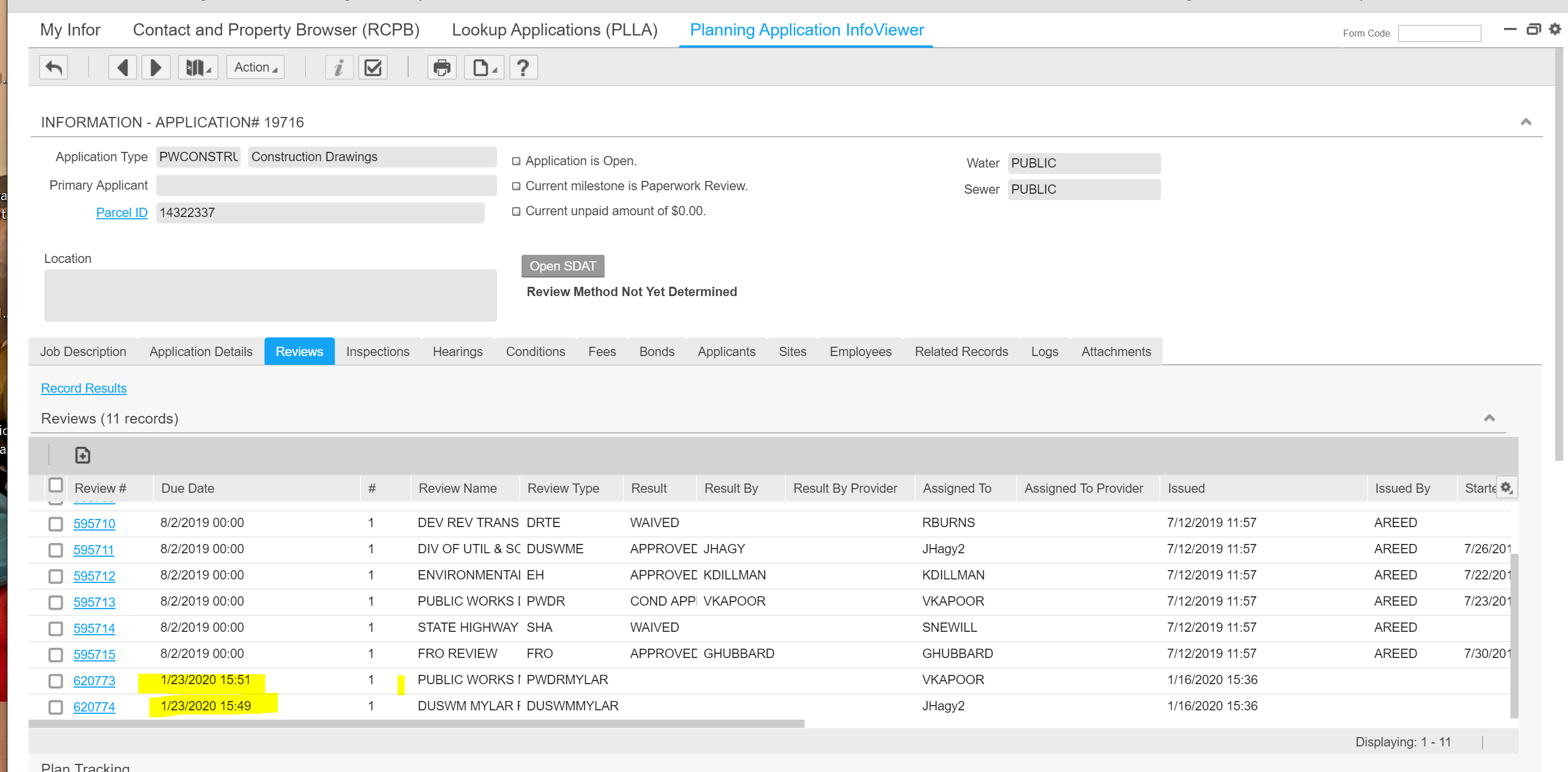Print using the printer icon
The width and height of the screenshot is (1568, 772).
click(441, 67)
